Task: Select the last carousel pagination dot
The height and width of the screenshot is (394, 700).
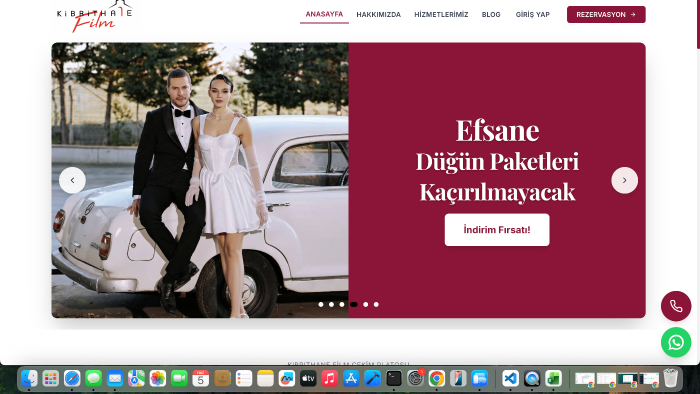Action: [x=376, y=304]
